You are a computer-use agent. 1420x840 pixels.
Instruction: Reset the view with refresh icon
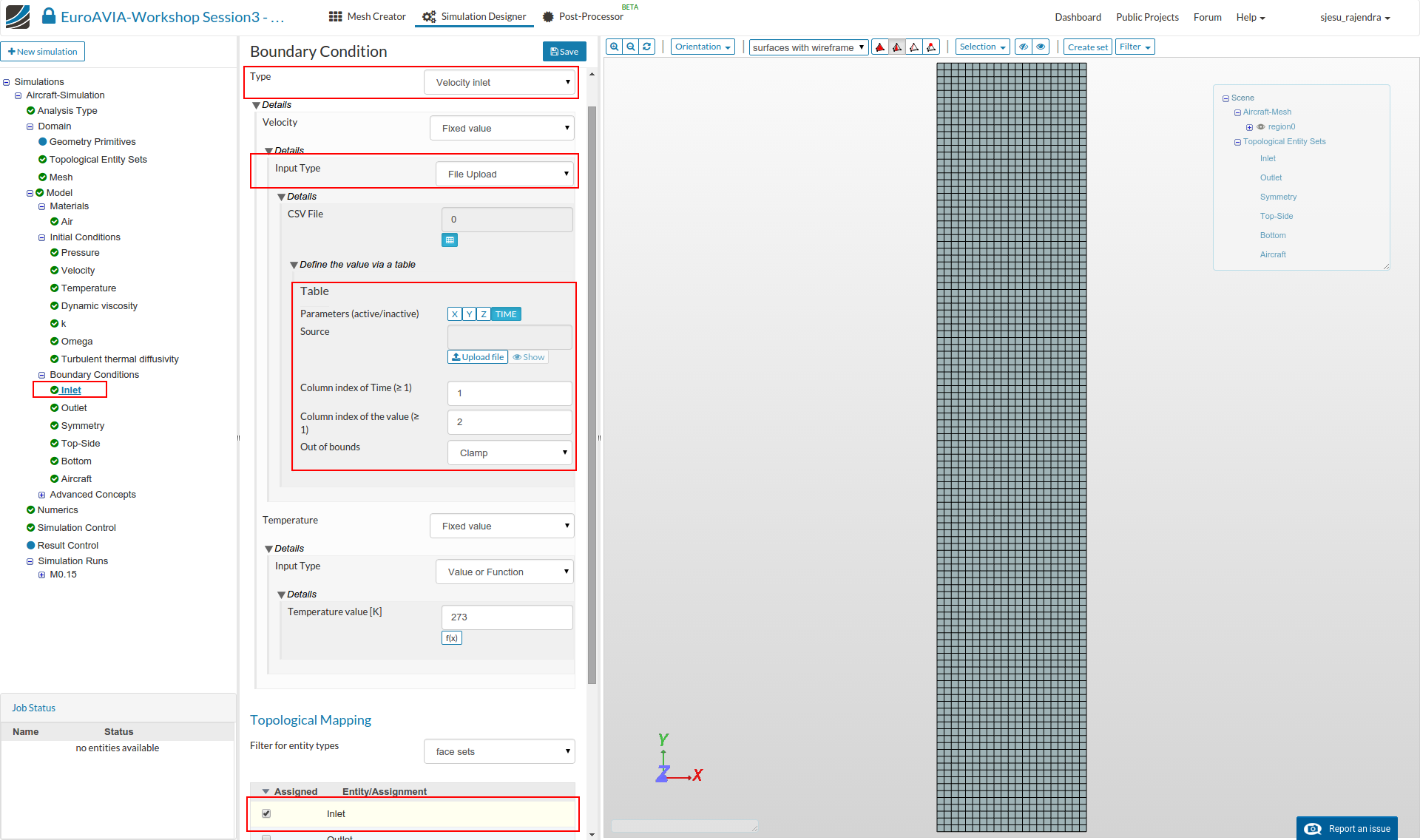(646, 47)
